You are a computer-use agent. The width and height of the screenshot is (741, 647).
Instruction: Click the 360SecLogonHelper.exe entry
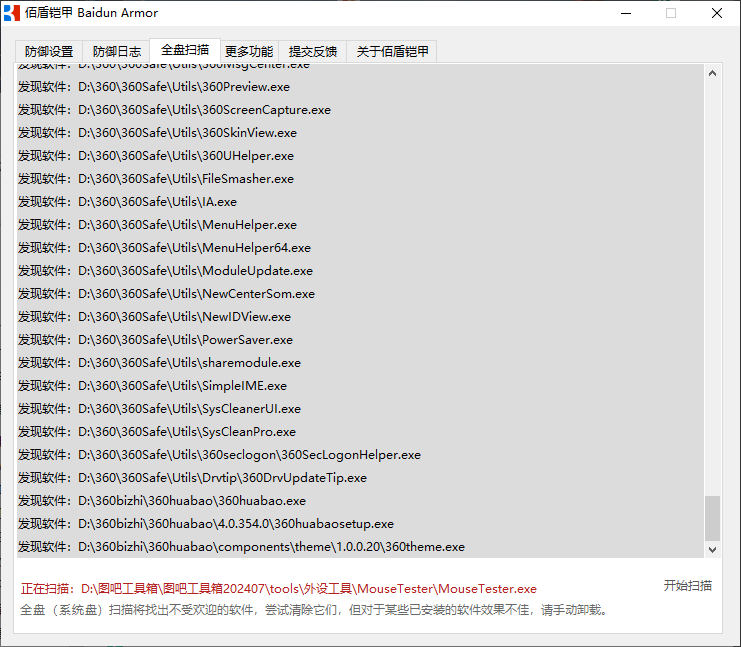point(360,455)
